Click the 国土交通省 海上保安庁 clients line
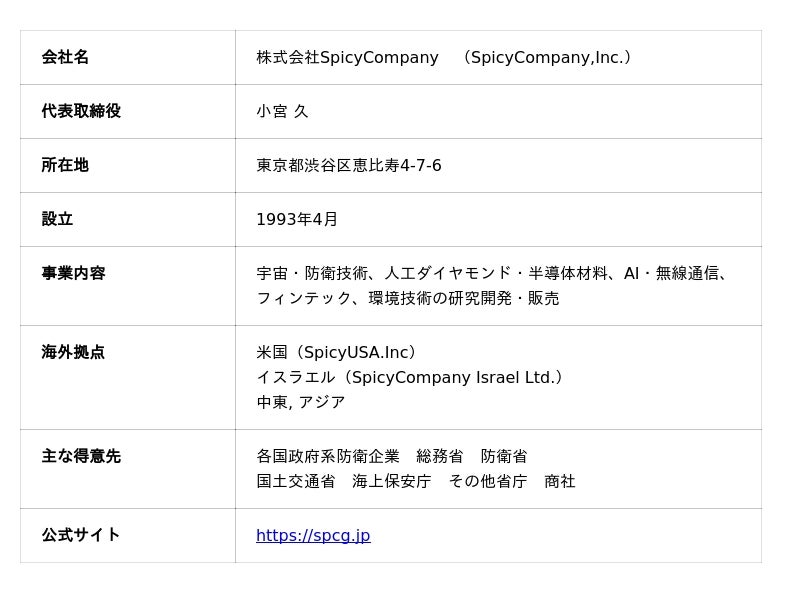 coord(415,482)
